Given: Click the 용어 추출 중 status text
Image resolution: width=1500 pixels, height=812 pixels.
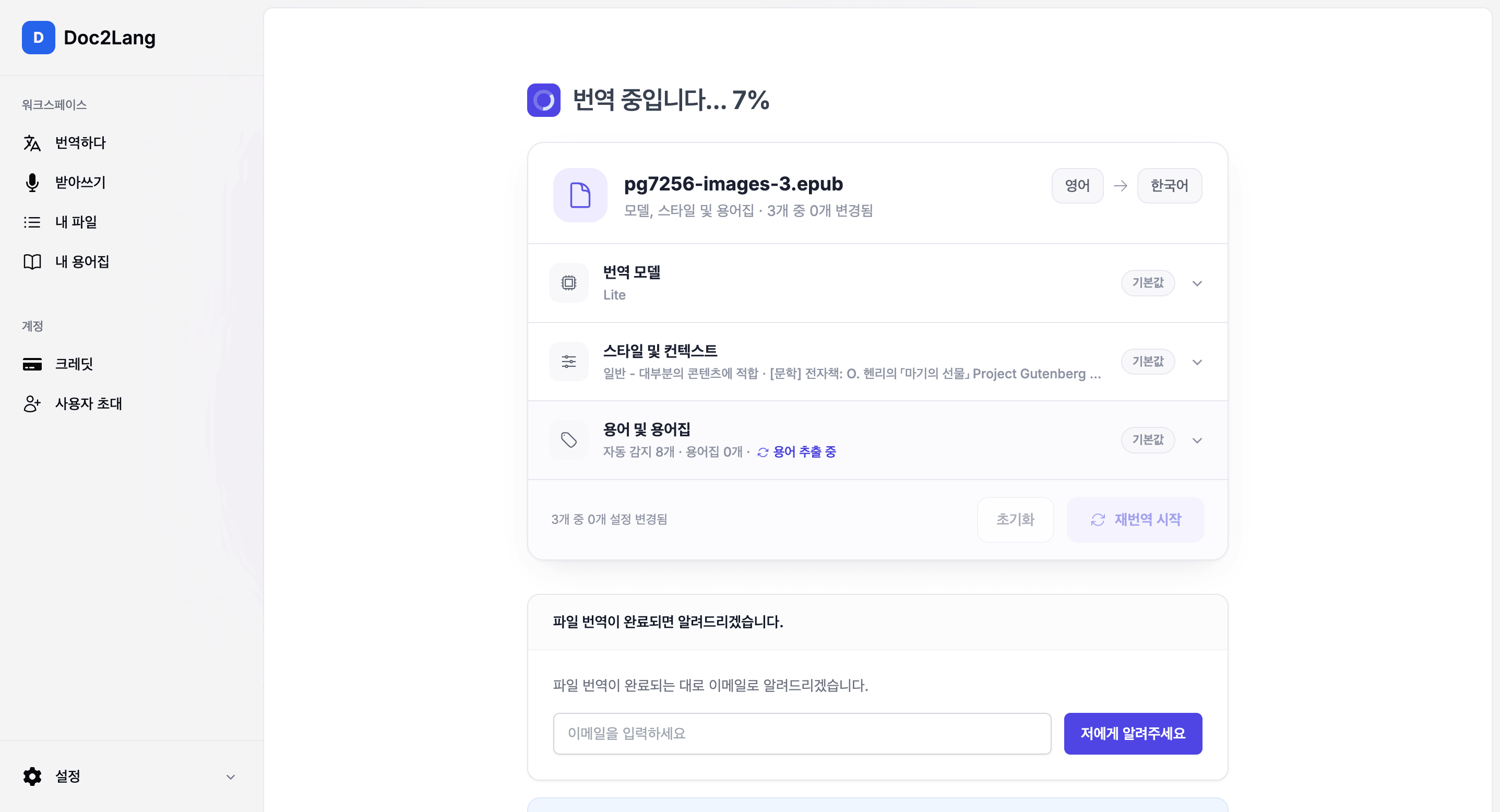Looking at the screenshot, I should coord(804,452).
